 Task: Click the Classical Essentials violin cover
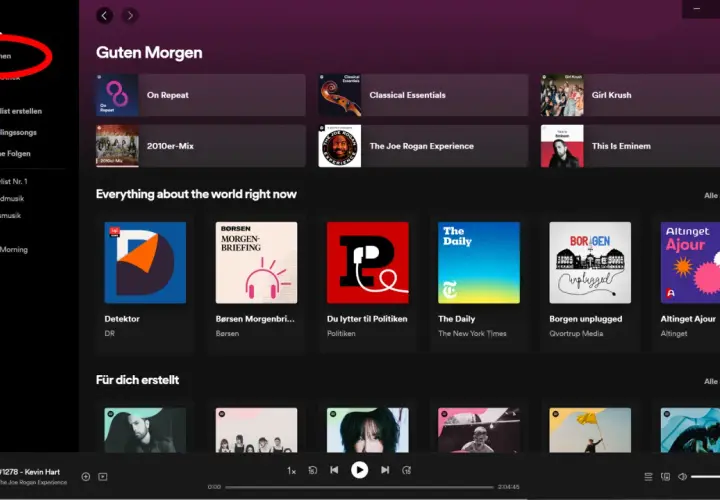(340, 95)
